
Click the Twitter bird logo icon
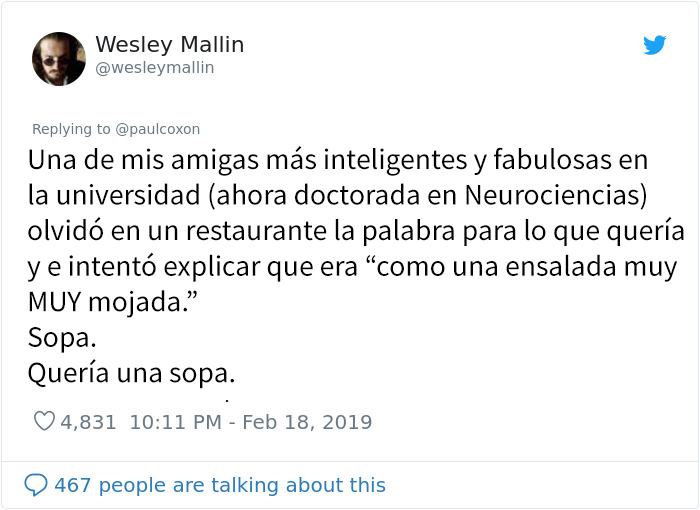(x=654, y=45)
